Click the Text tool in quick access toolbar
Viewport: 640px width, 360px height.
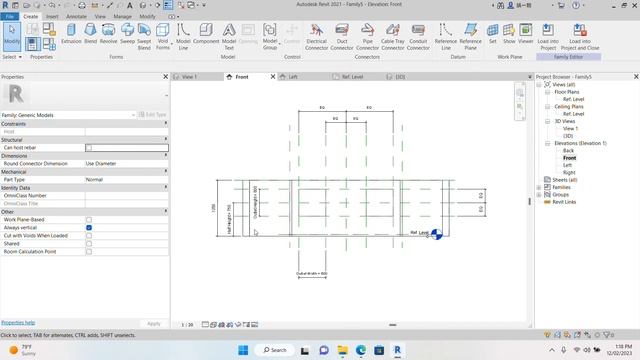point(129,5)
